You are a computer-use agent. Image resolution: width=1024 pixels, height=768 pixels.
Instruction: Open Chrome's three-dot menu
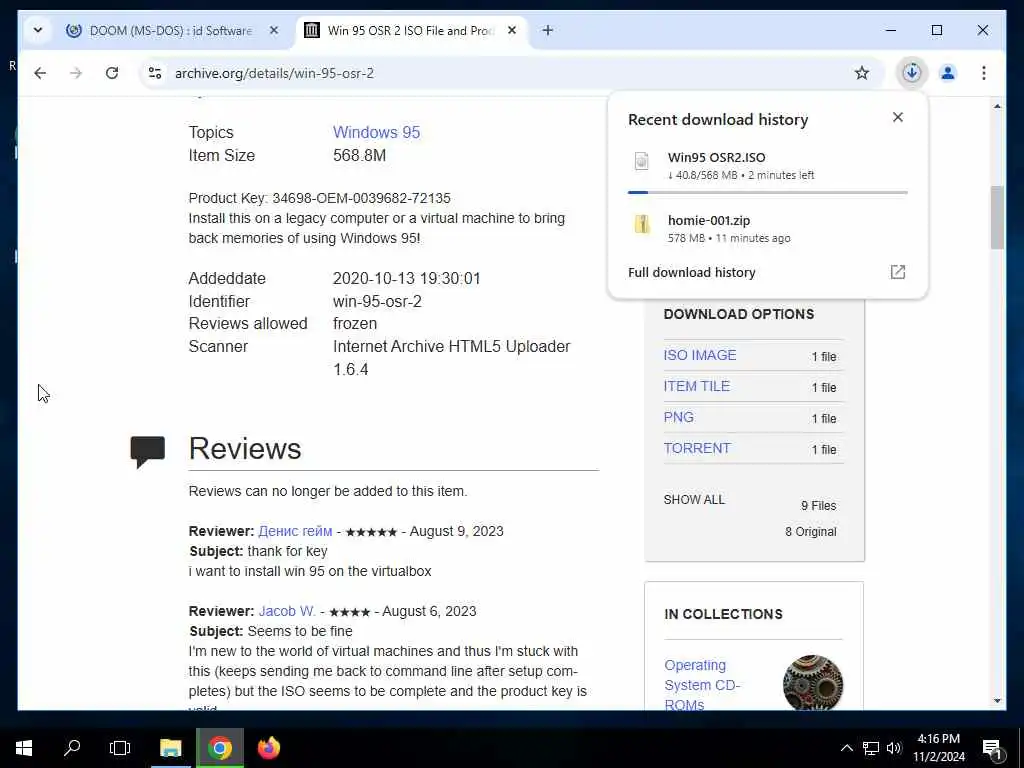point(984,73)
